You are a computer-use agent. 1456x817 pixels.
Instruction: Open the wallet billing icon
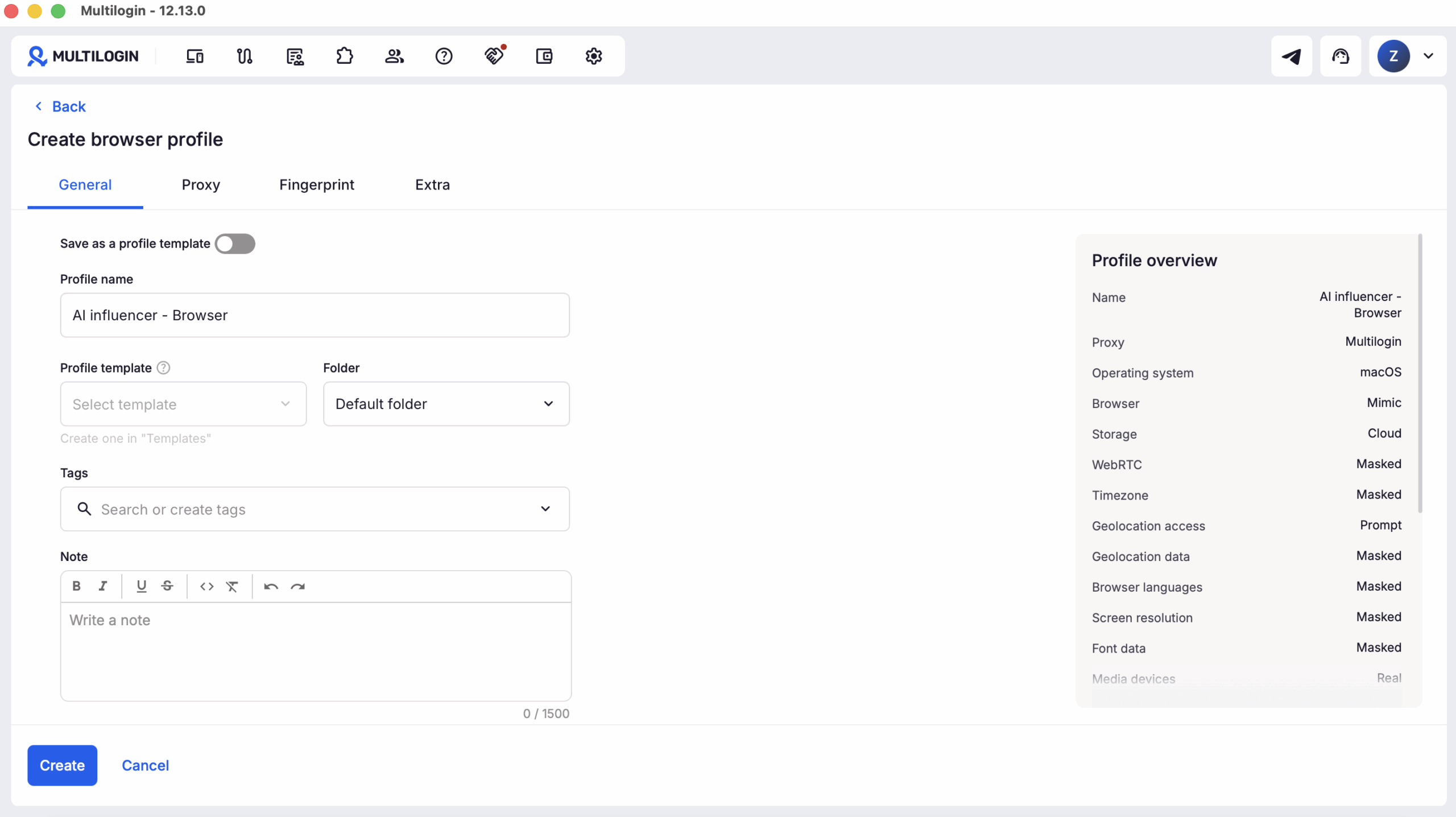[x=544, y=56]
